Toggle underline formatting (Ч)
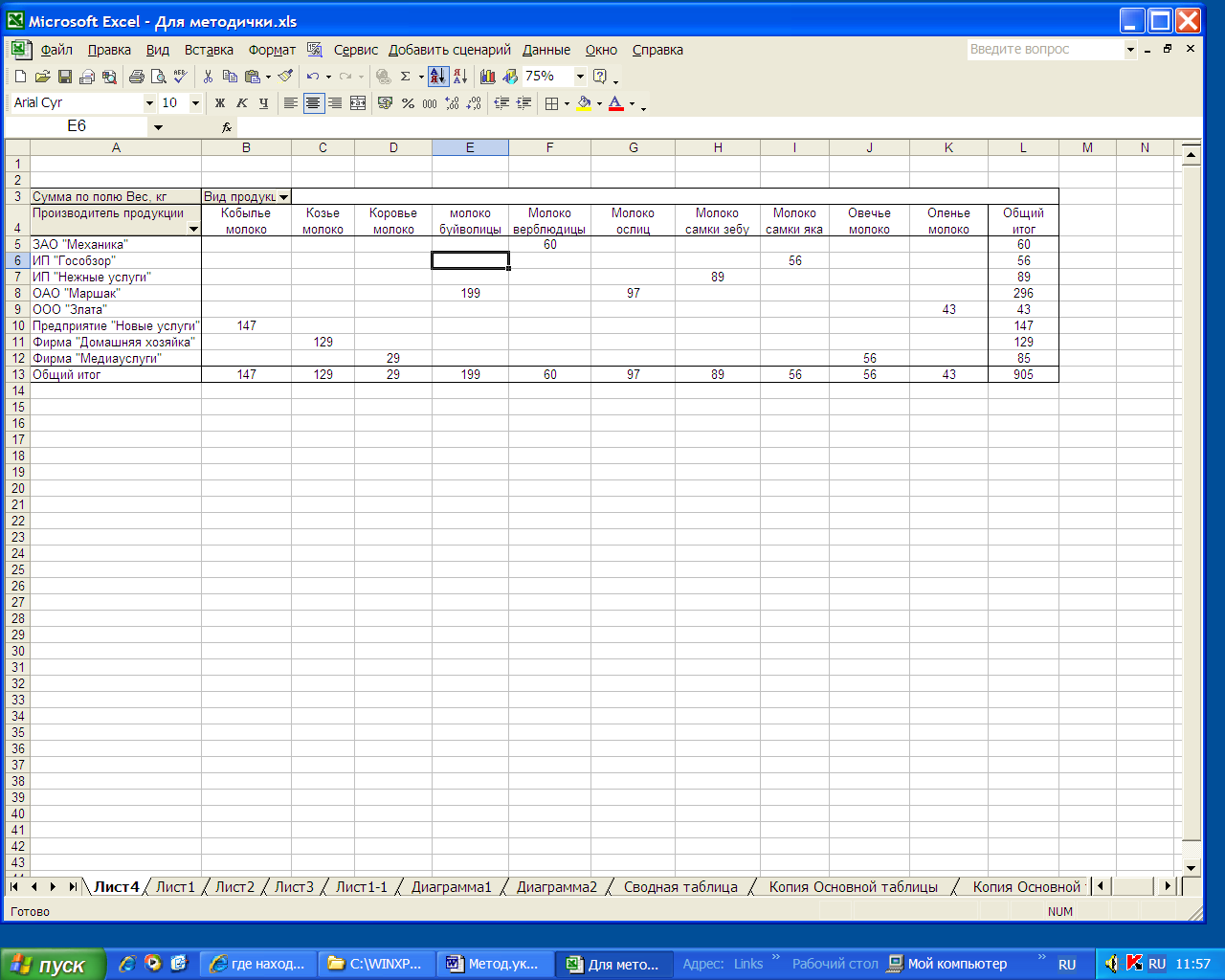Viewport: 1225px width, 980px height. click(264, 103)
